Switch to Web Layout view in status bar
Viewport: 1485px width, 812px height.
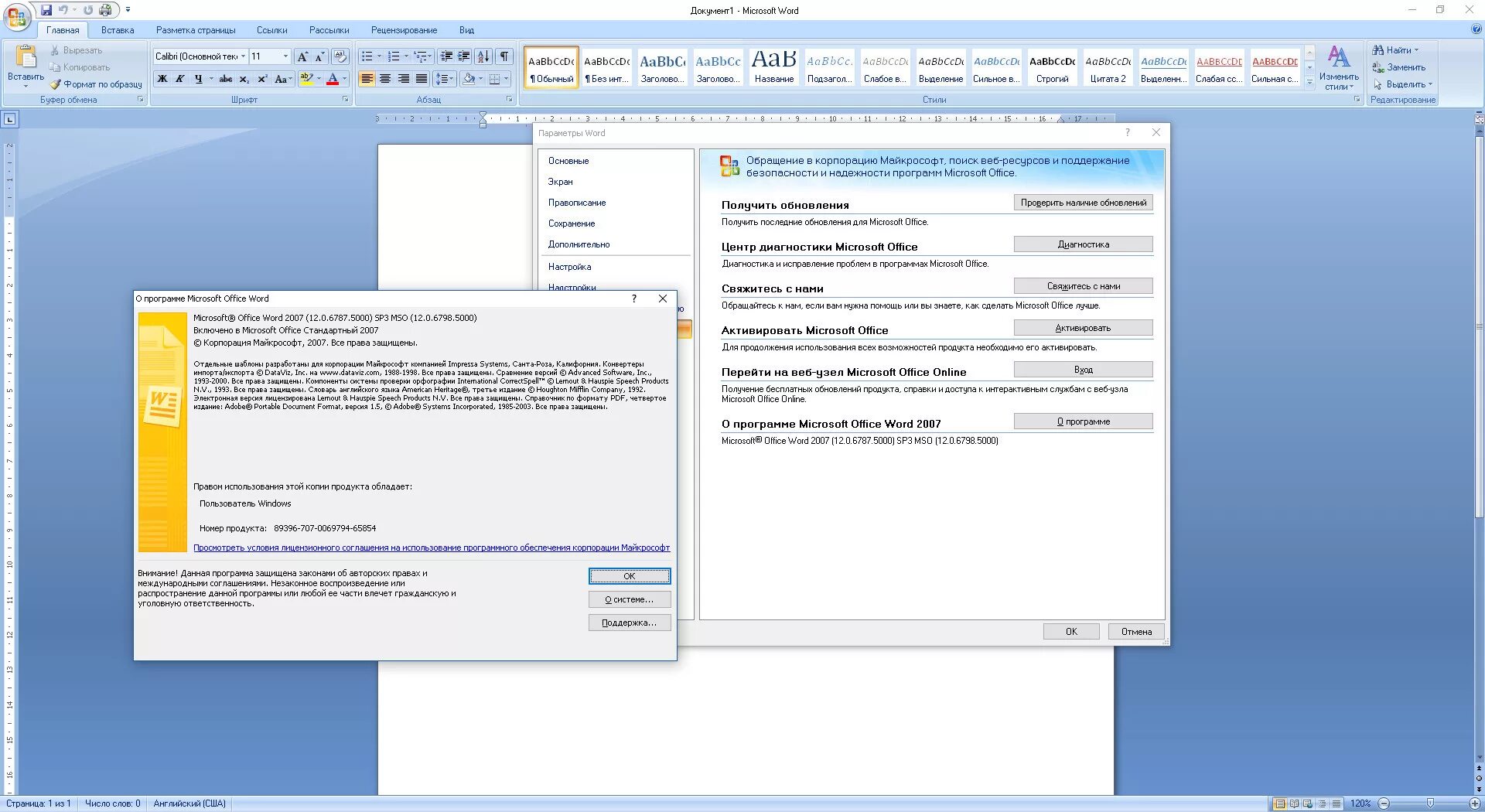(1307, 803)
